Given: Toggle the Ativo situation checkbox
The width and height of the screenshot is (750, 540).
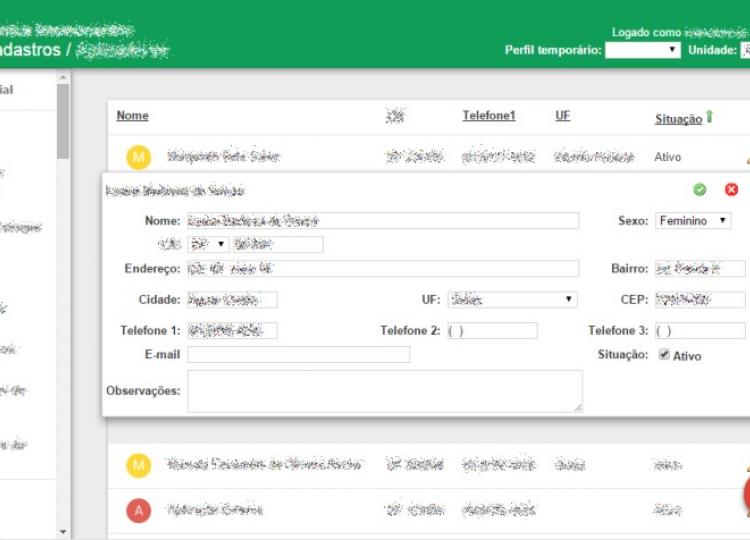Looking at the screenshot, I should 664,354.
